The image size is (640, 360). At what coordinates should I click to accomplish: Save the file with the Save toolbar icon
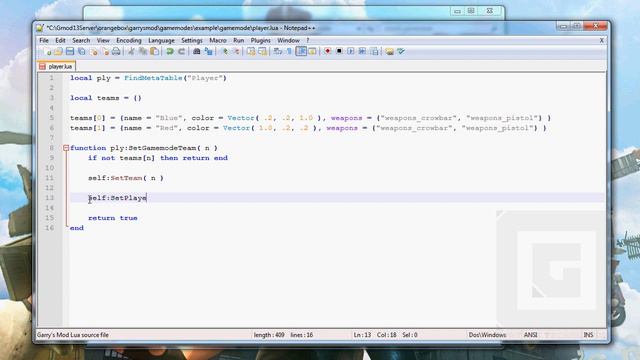(70, 51)
